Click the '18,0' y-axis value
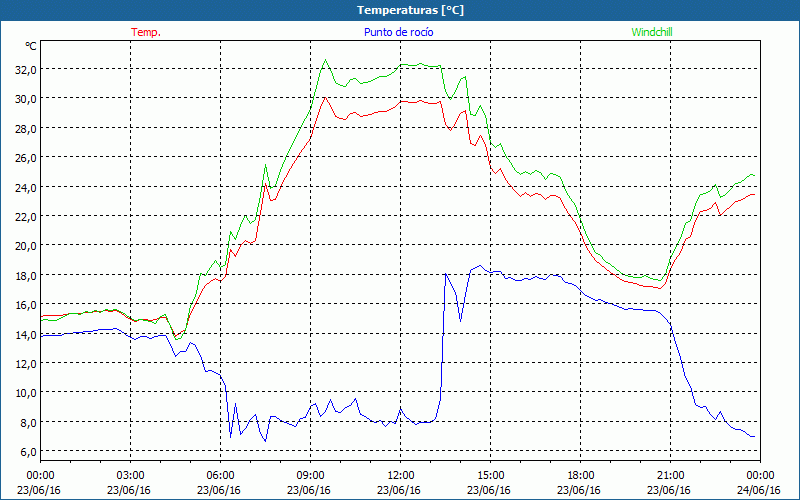Screen dimensions: 800x500 (26, 276)
